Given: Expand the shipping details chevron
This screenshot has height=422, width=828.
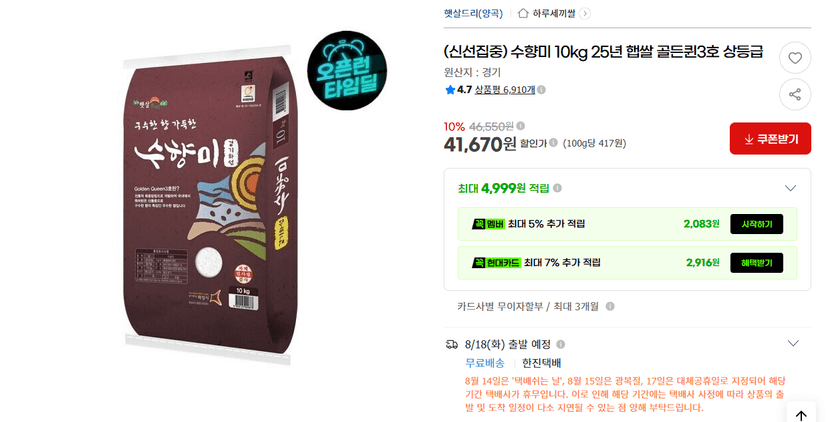Looking at the screenshot, I should pos(793,343).
